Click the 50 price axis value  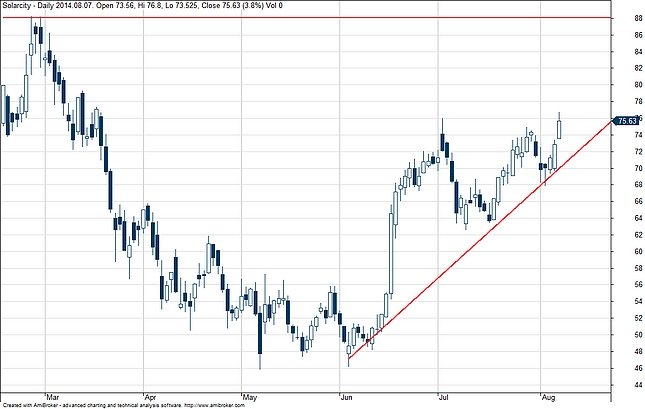coord(638,335)
